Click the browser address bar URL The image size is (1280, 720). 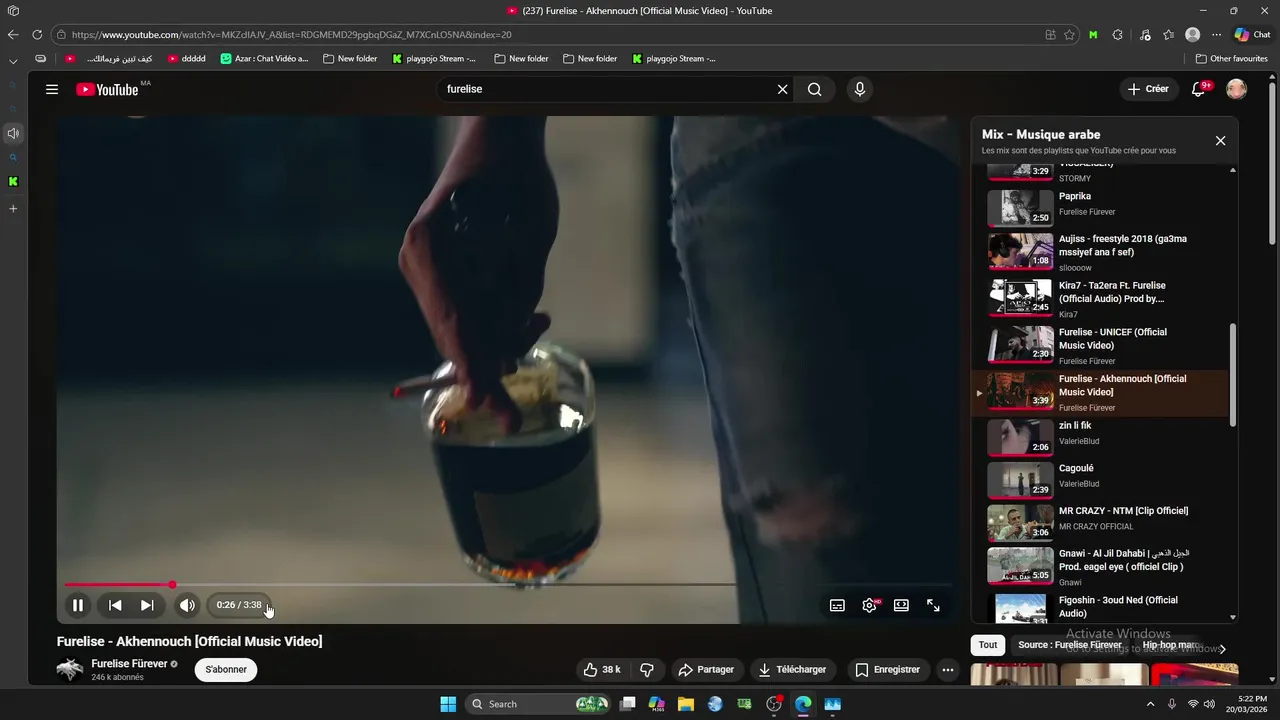point(292,34)
